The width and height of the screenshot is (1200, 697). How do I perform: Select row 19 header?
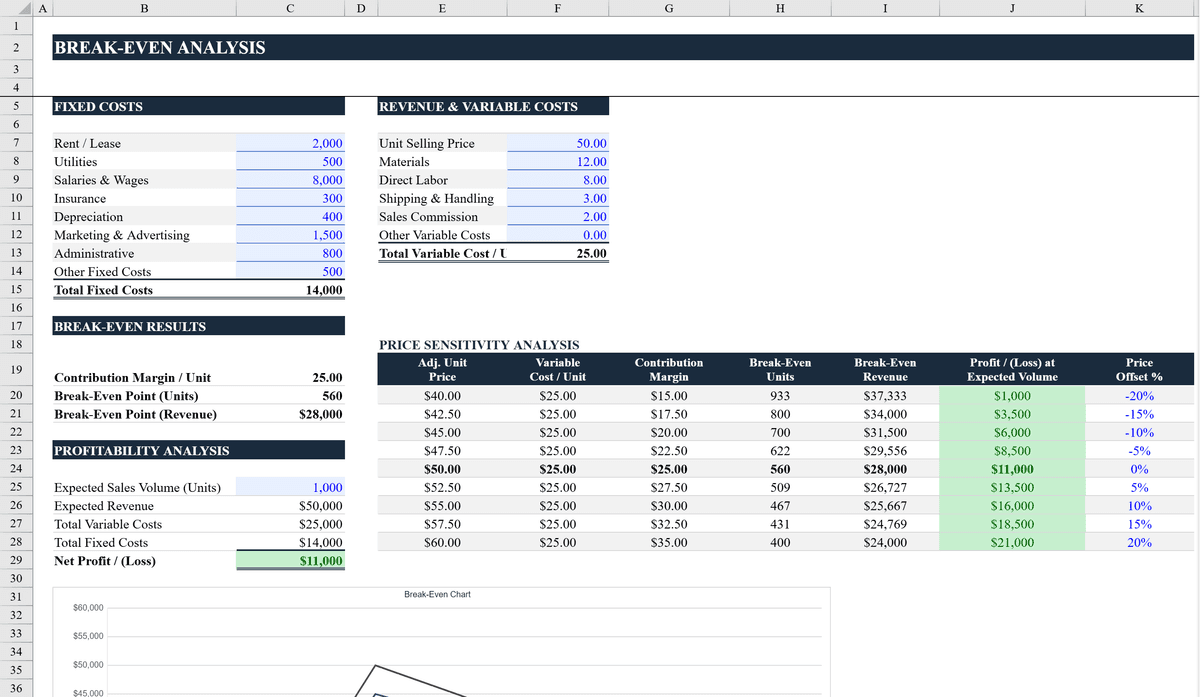tap(16, 369)
